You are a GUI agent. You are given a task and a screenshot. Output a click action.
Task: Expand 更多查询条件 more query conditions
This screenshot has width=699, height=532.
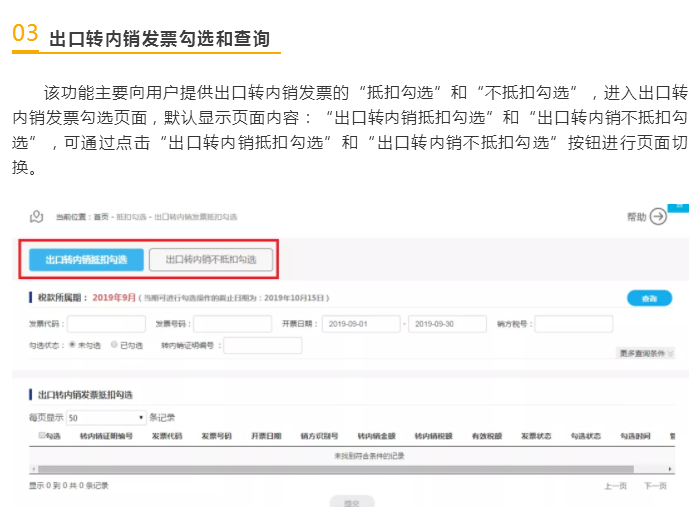click(x=646, y=353)
